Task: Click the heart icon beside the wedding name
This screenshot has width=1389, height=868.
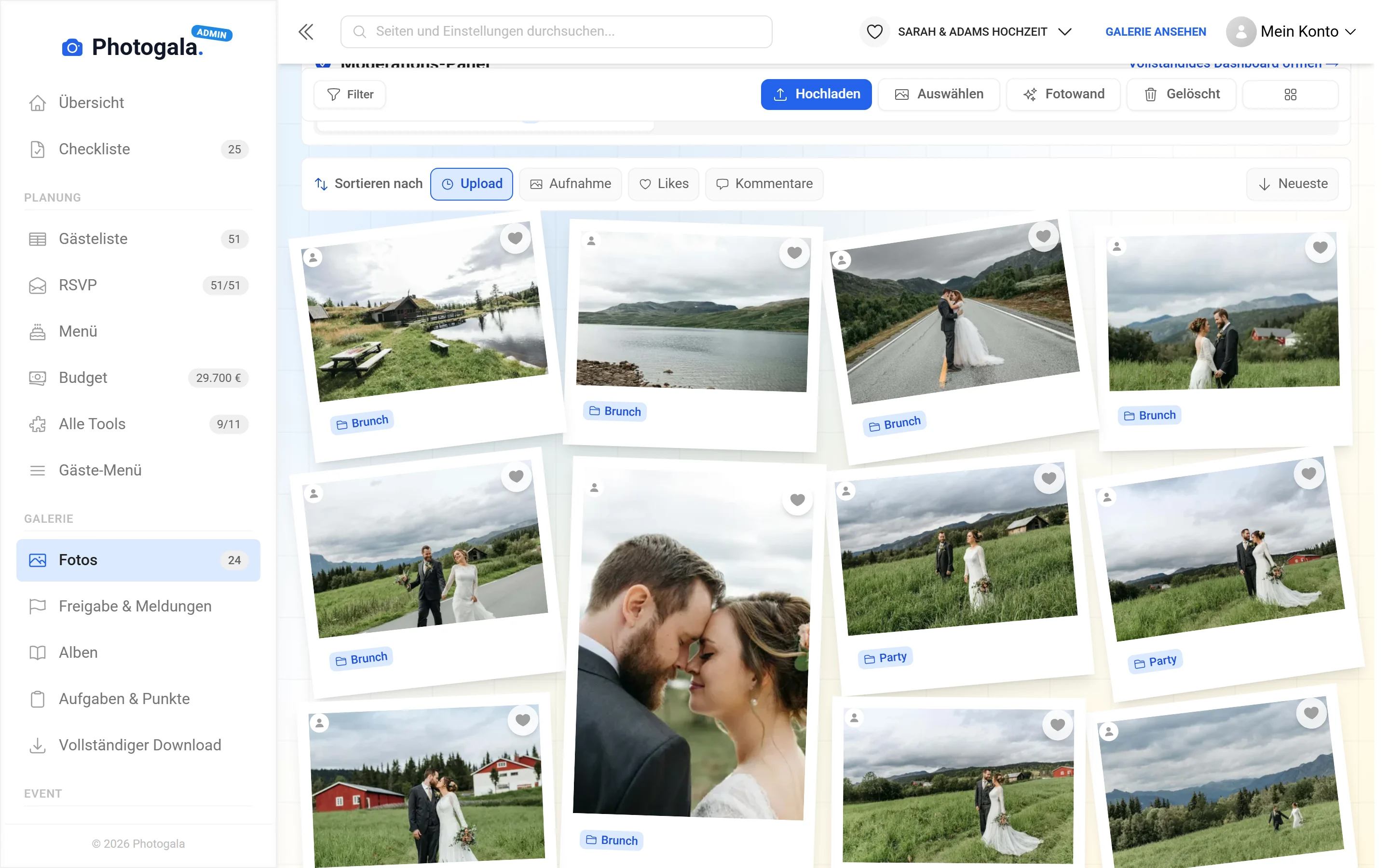Action: click(x=874, y=31)
